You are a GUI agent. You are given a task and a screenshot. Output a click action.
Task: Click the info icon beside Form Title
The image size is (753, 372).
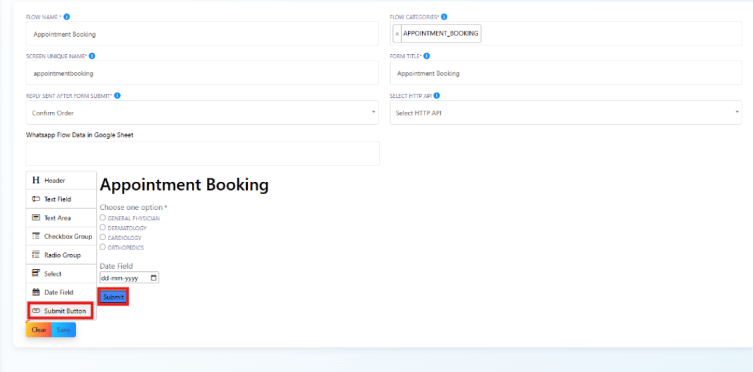[x=427, y=56]
